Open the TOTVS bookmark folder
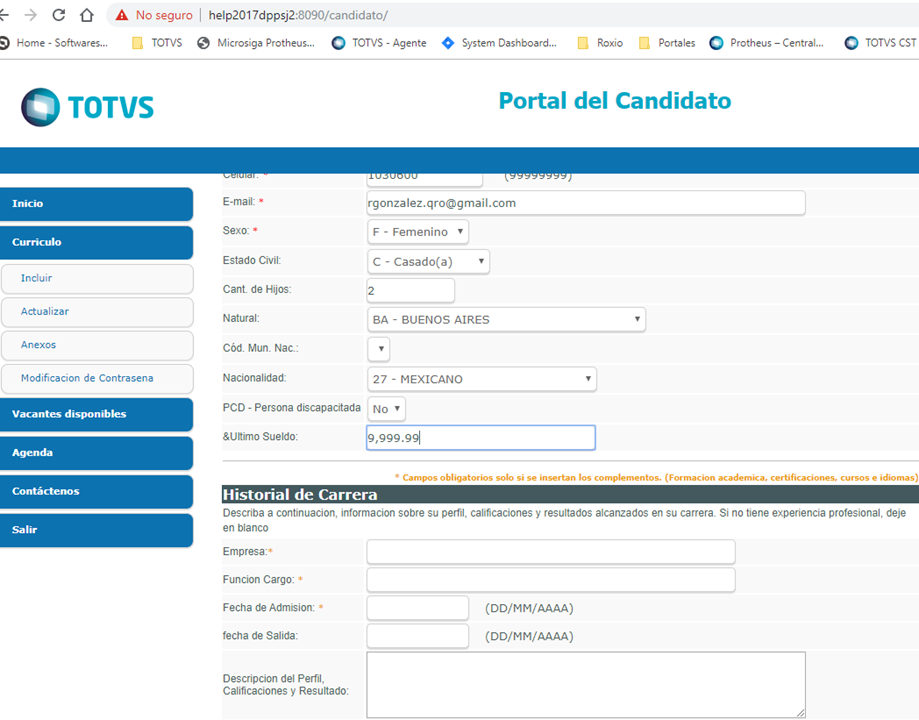The width and height of the screenshot is (919, 720). tap(157, 43)
